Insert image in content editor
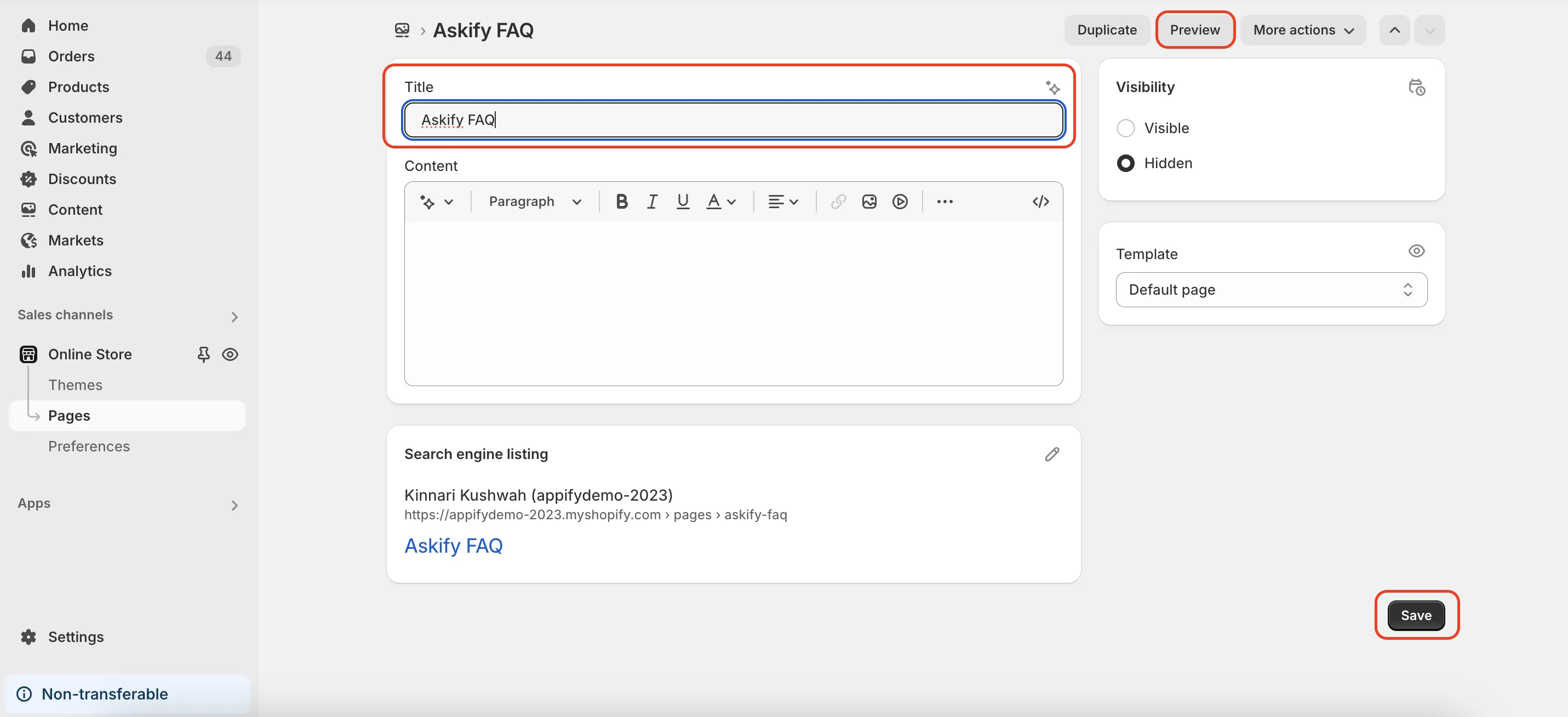The image size is (1568, 717). coord(869,202)
